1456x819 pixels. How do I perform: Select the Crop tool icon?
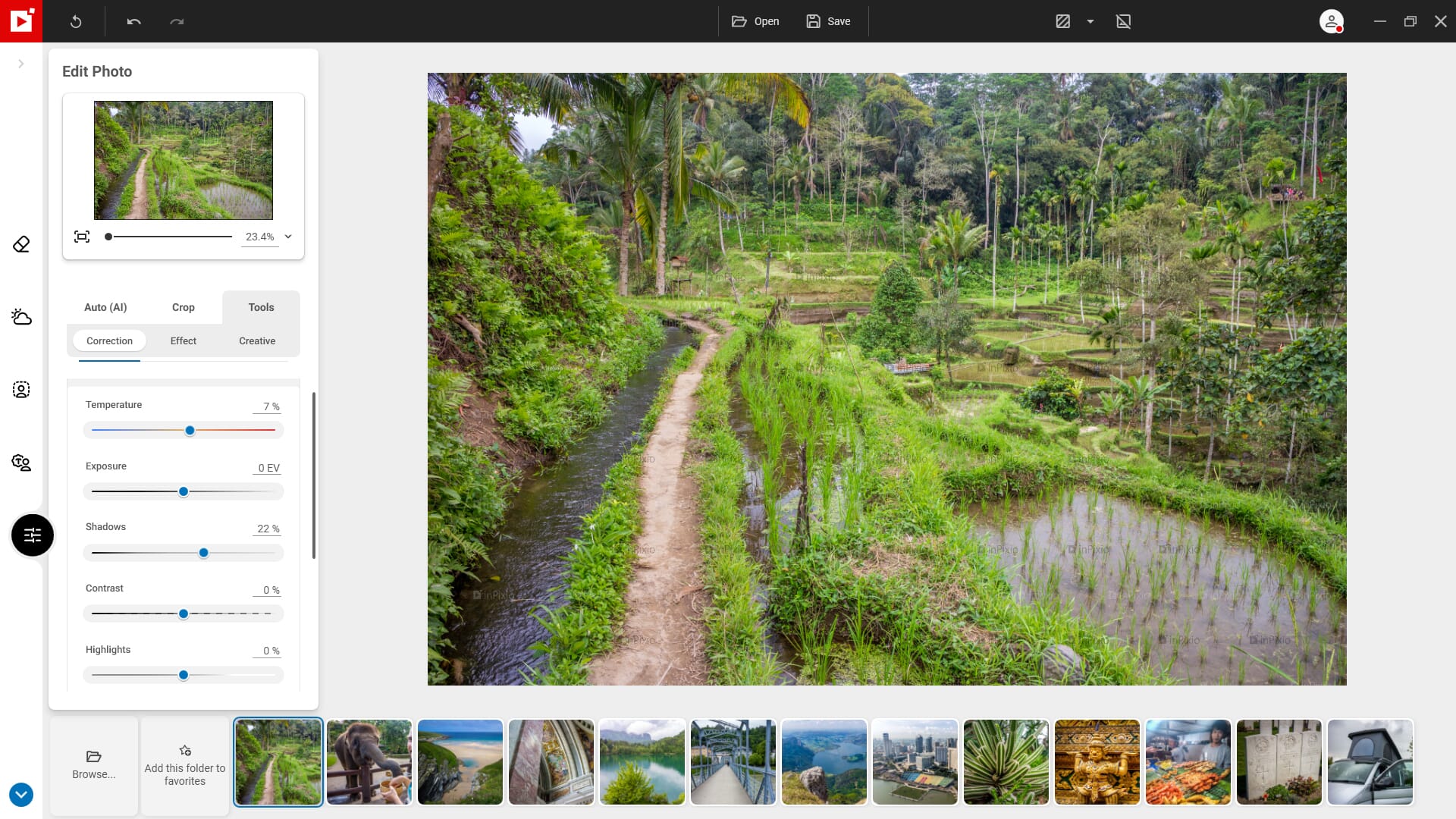183,307
